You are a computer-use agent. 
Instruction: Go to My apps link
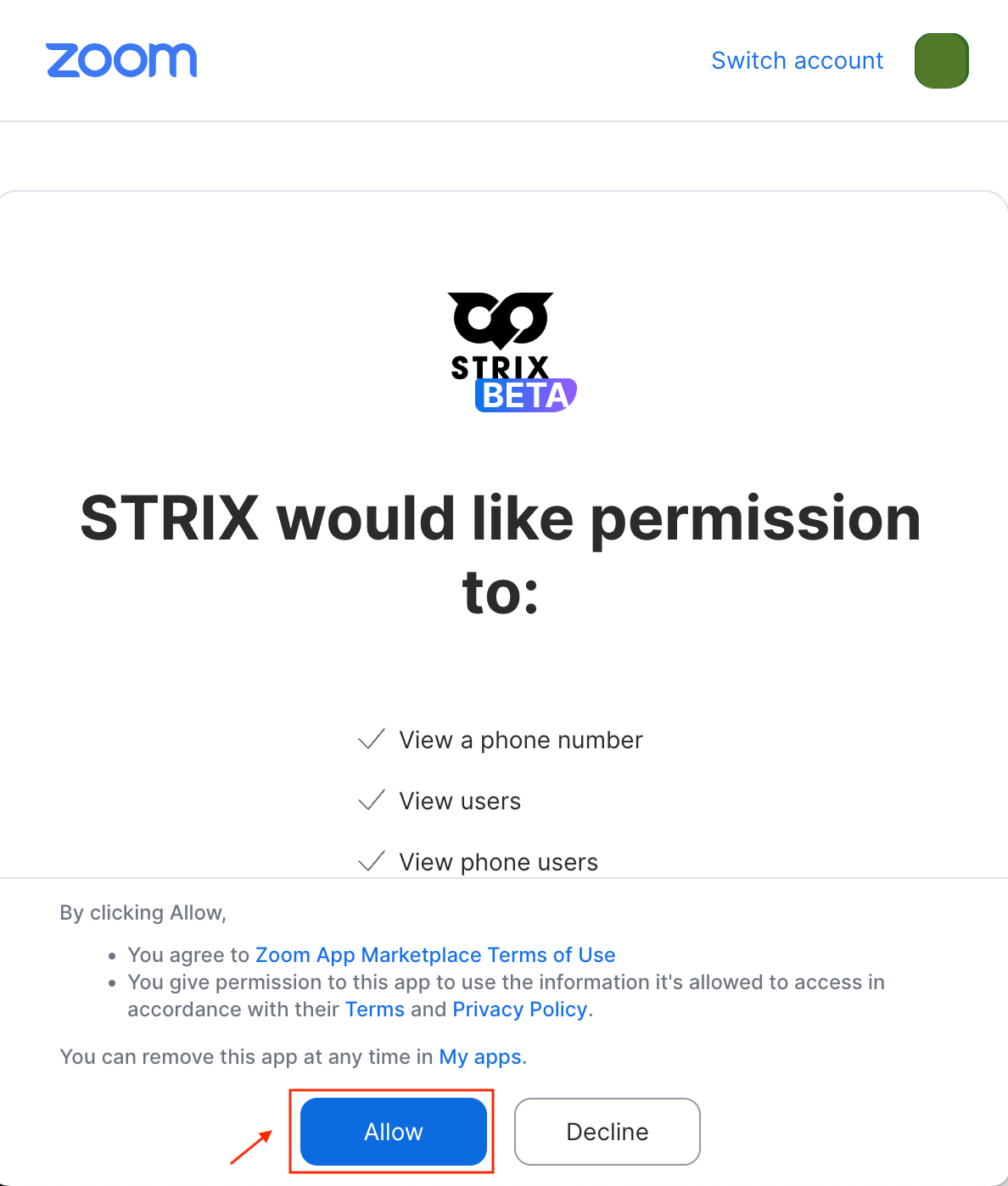click(480, 1056)
